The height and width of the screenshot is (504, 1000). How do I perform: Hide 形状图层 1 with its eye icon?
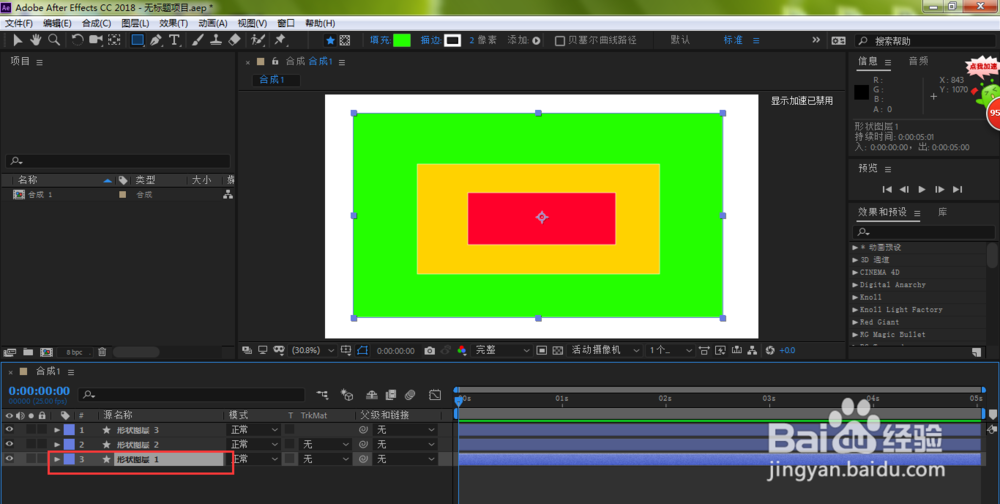(x=9, y=459)
